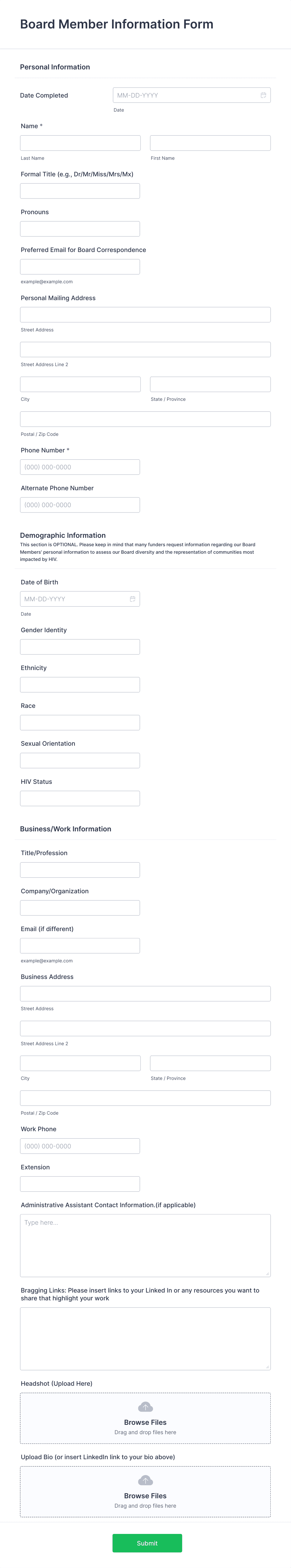Click the Headshot upload cloud icon

[x=145, y=1407]
